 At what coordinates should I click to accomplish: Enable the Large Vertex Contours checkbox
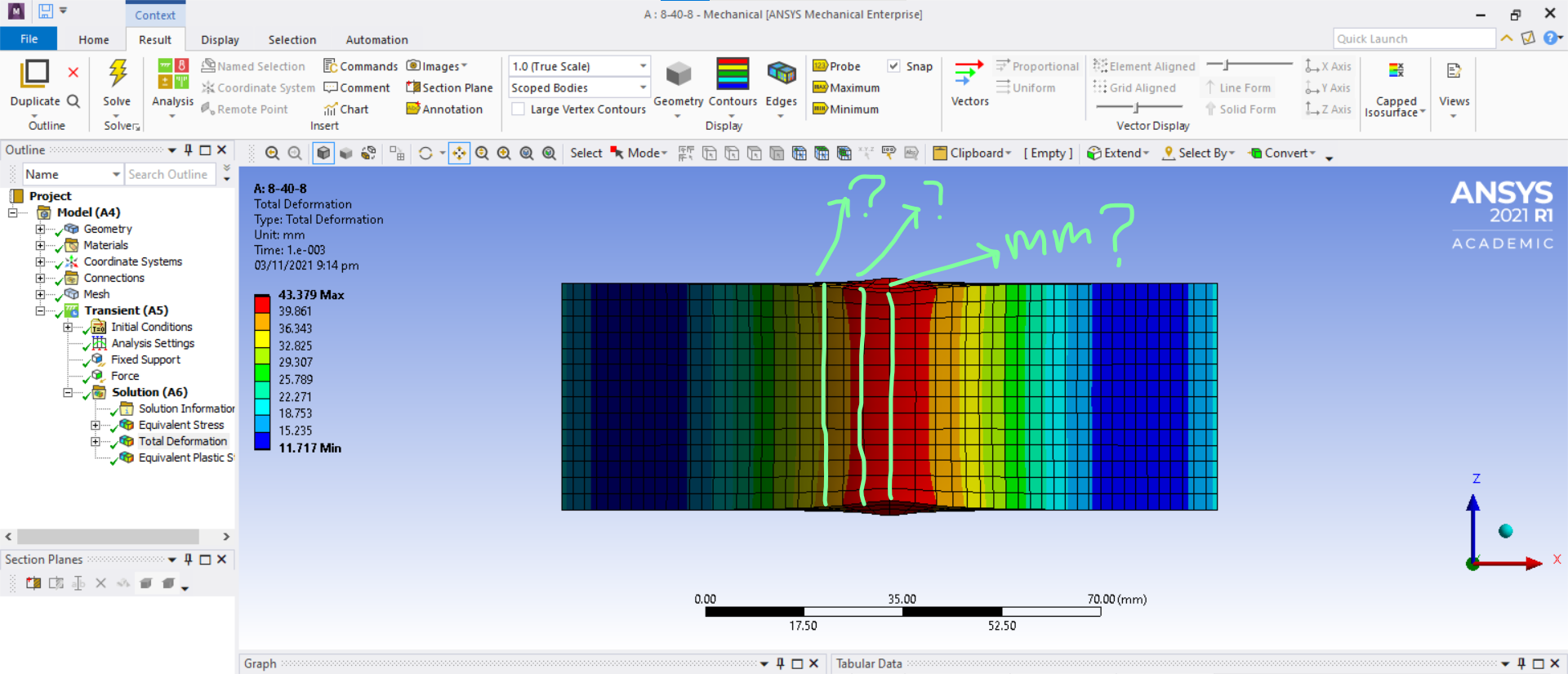[x=518, y=109]
